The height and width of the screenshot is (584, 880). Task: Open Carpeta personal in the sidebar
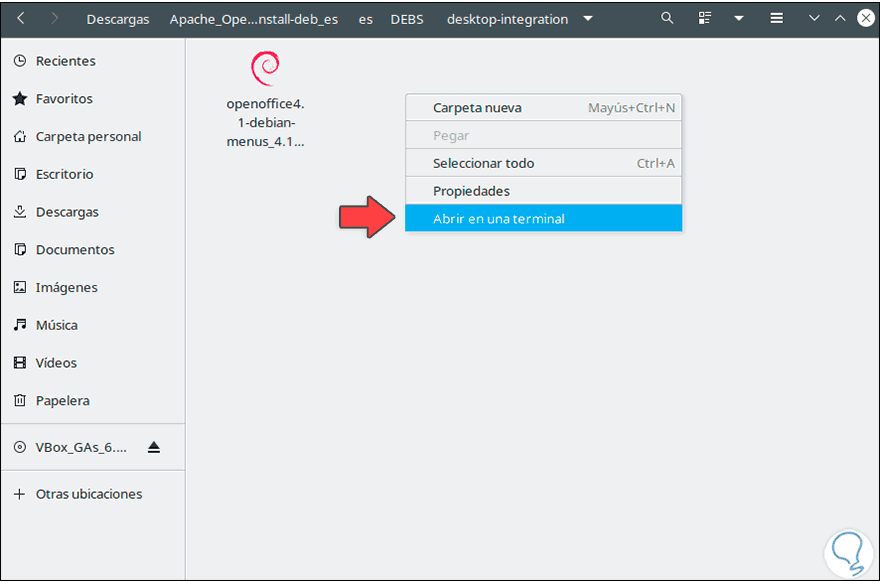click(x=88, y=136)
